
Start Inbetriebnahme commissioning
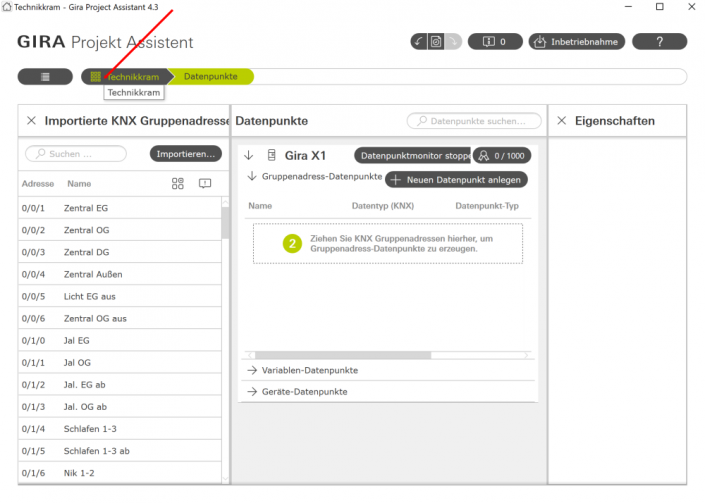tap(576, 42)
